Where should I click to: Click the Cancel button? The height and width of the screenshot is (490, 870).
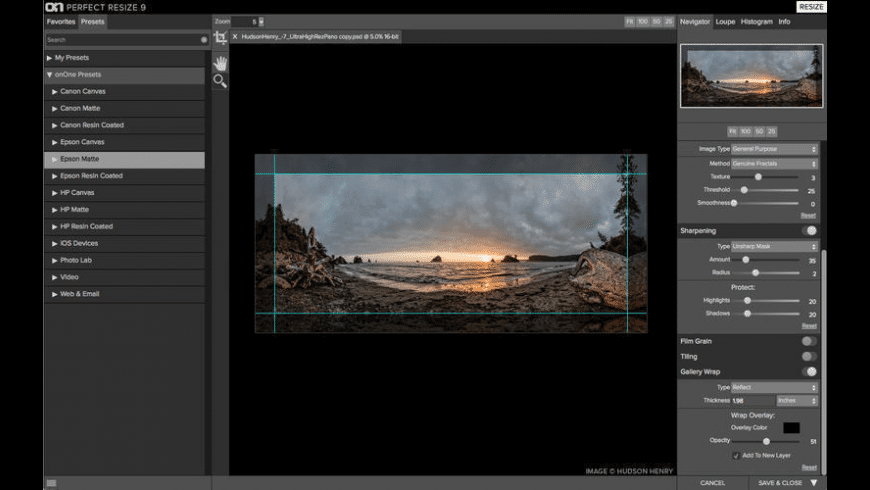click(x=712, y=483)
